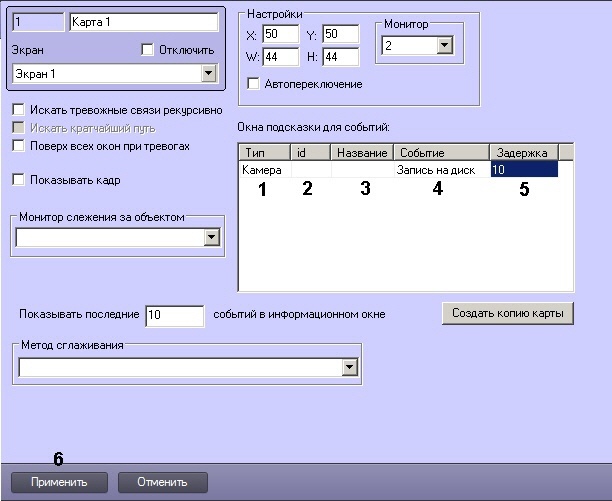Check Искать тревожные связи рекурсивно
Viewport: 612px width, 501px height.
coord(18,110)
